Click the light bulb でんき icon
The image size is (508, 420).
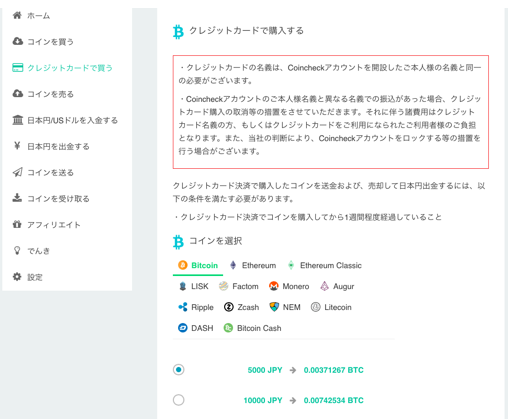point(17,250)
